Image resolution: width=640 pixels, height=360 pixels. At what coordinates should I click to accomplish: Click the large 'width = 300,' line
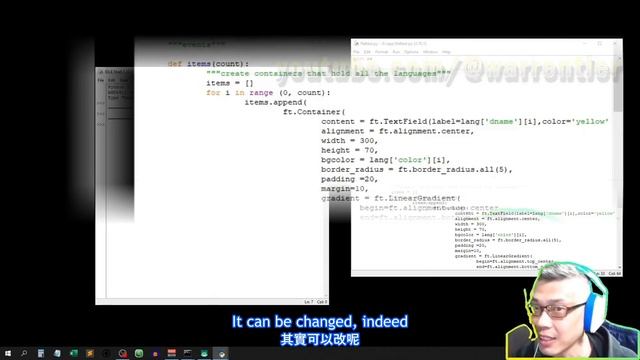[349, 141]
